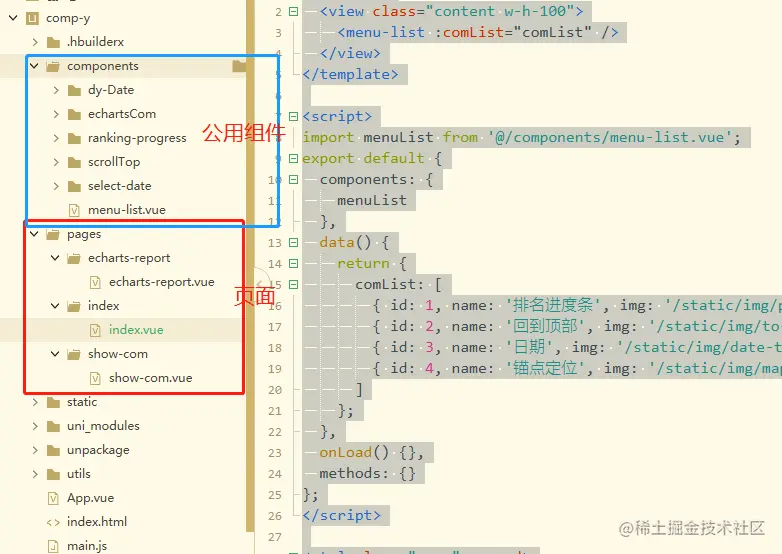This screenshot has width=782, height=554.
Task: Click the show-com folder icon
Action: click(x=74, y=354)
